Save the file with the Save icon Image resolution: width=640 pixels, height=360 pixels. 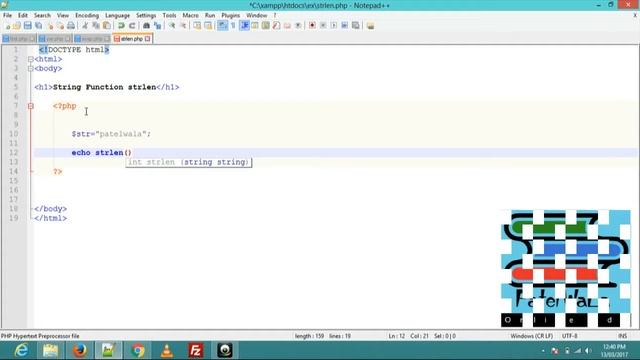pos(27,26)
